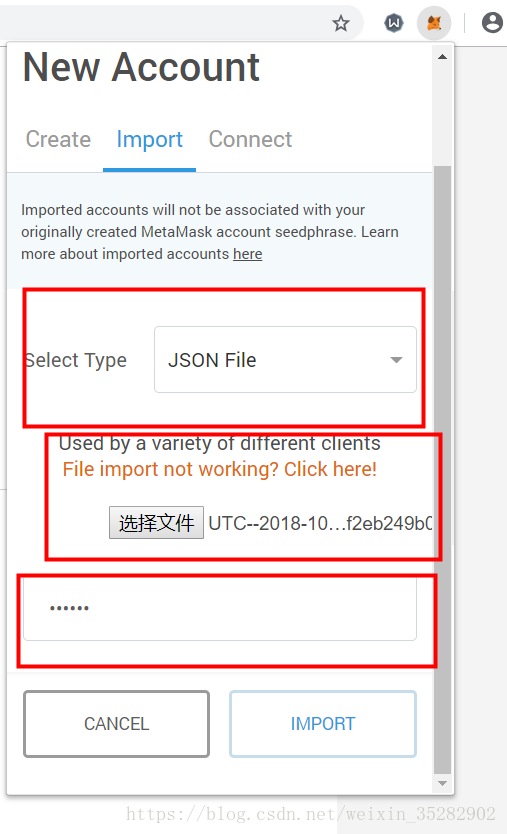
Task: Open the W browser extension icon
Action: coord(394,23)
